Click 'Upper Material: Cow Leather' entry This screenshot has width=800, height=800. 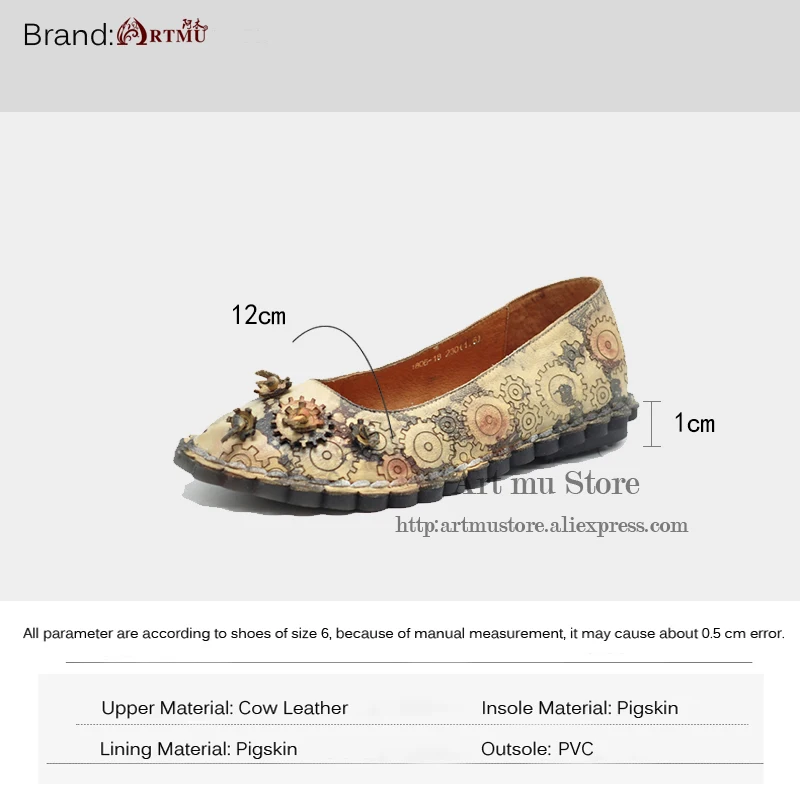point(224,708)
